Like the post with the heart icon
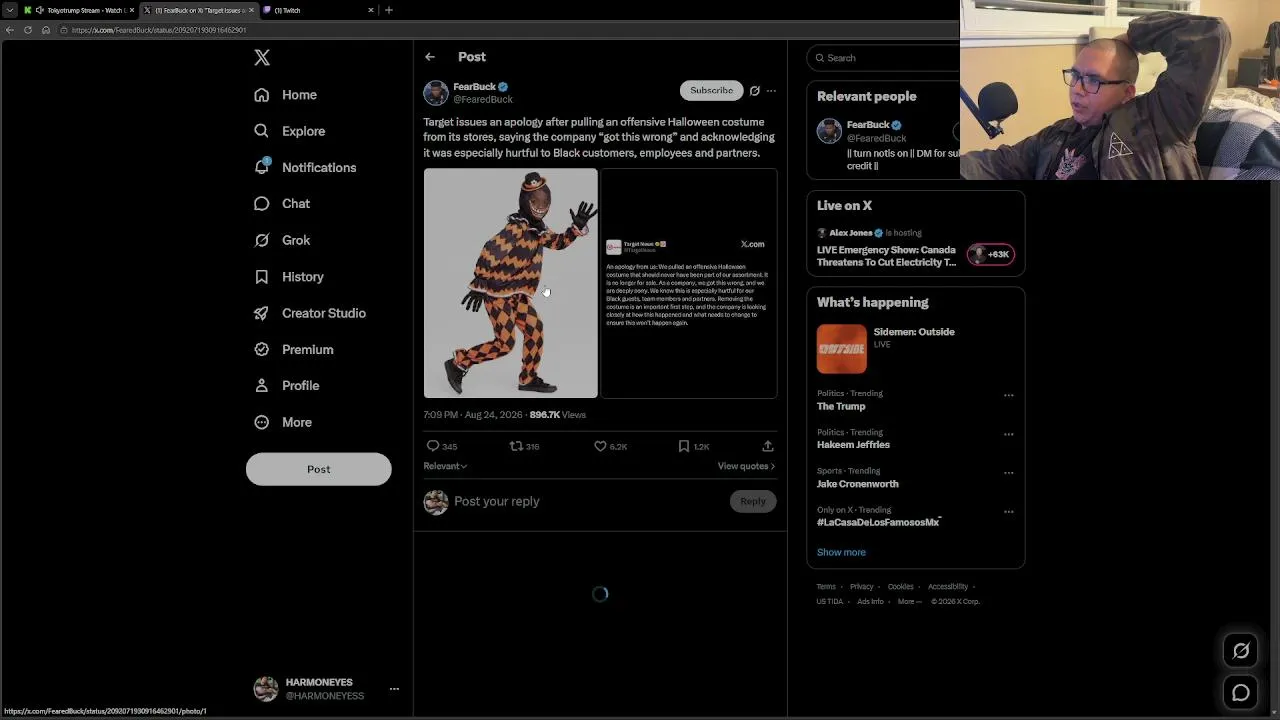1280x720 pixels. coord(600,446)
